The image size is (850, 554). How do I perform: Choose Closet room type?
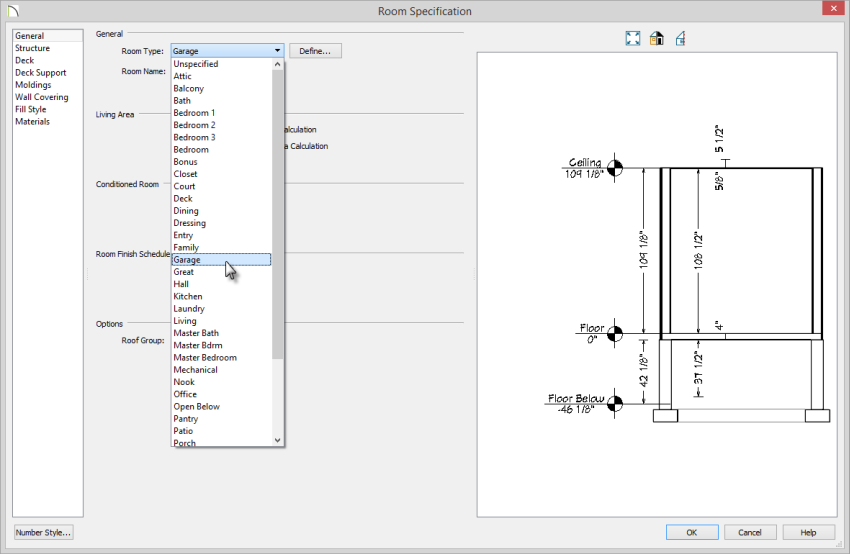[221, 174]
